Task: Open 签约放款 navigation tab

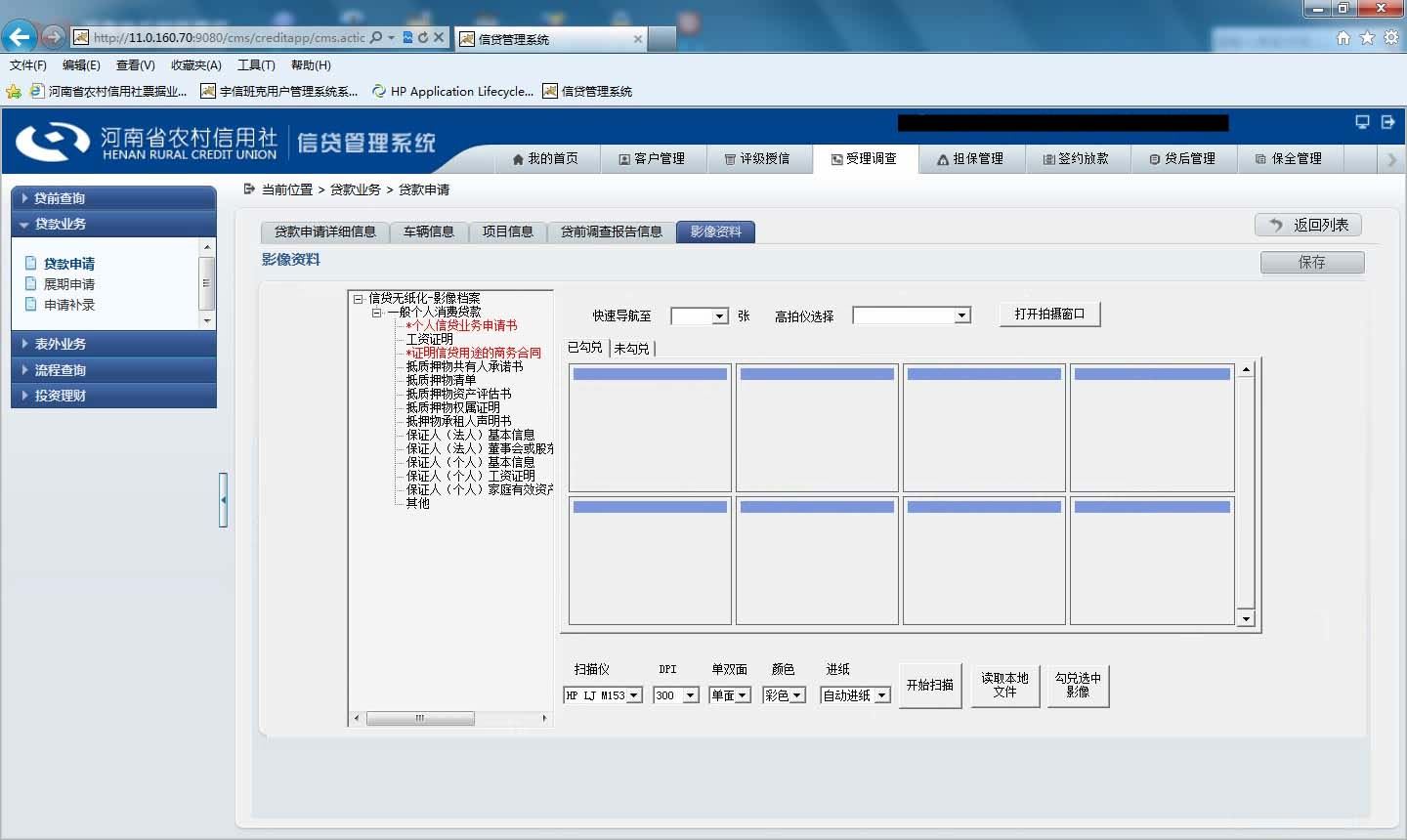Action: tap(1077, 158)
